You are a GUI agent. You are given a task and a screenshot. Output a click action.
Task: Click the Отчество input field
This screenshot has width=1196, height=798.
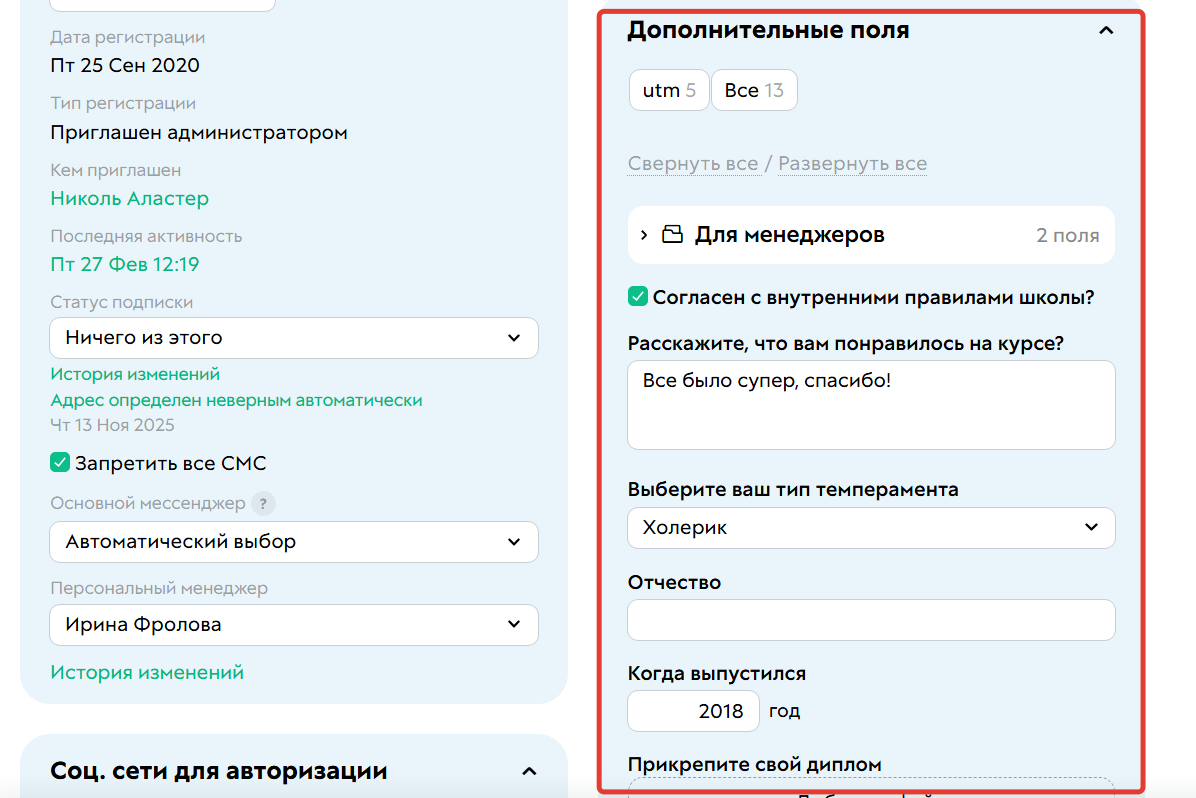[x=871, y=620]
